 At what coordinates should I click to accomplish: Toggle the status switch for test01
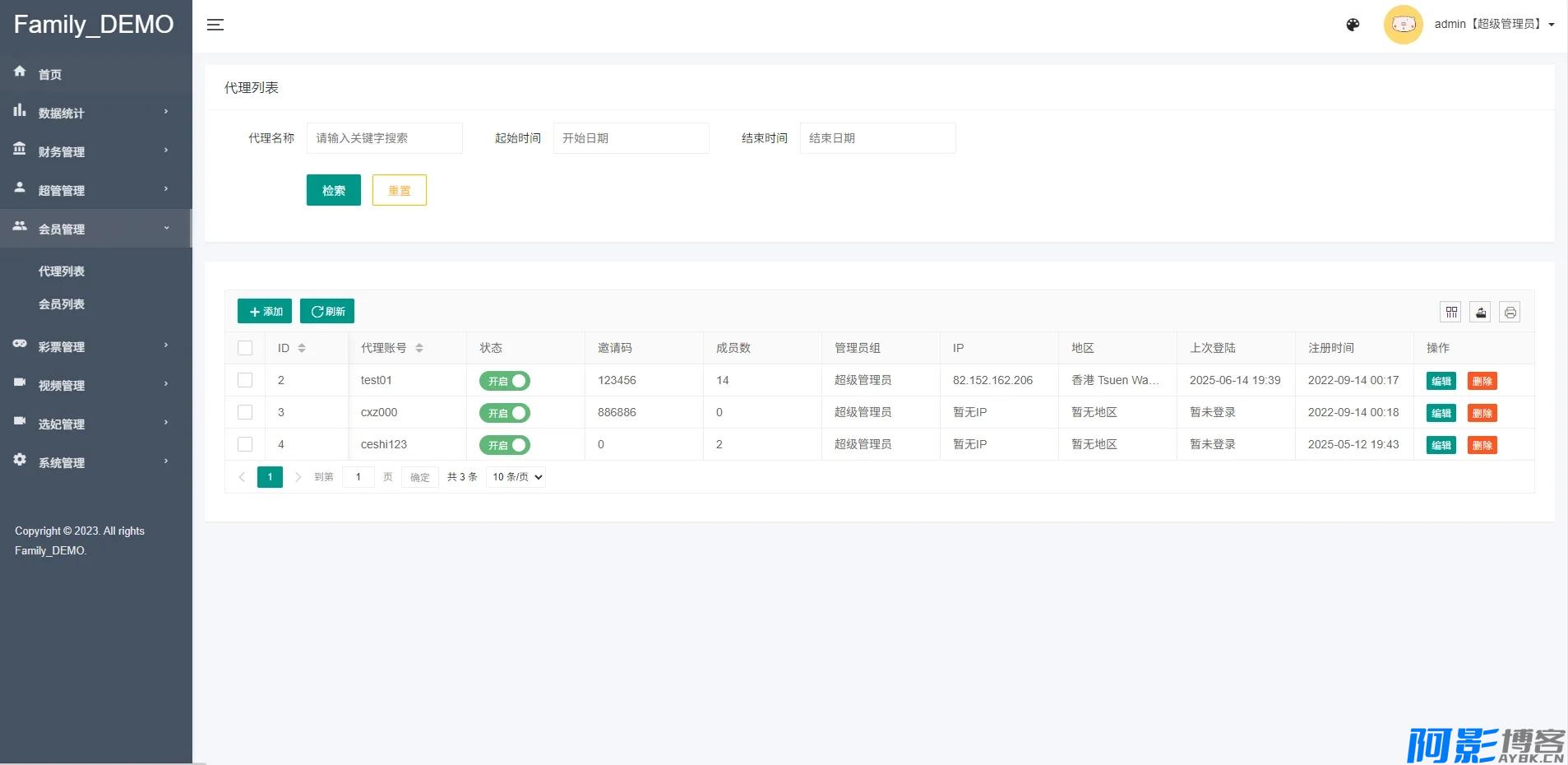pyautogui.click(x=504, y=381)
